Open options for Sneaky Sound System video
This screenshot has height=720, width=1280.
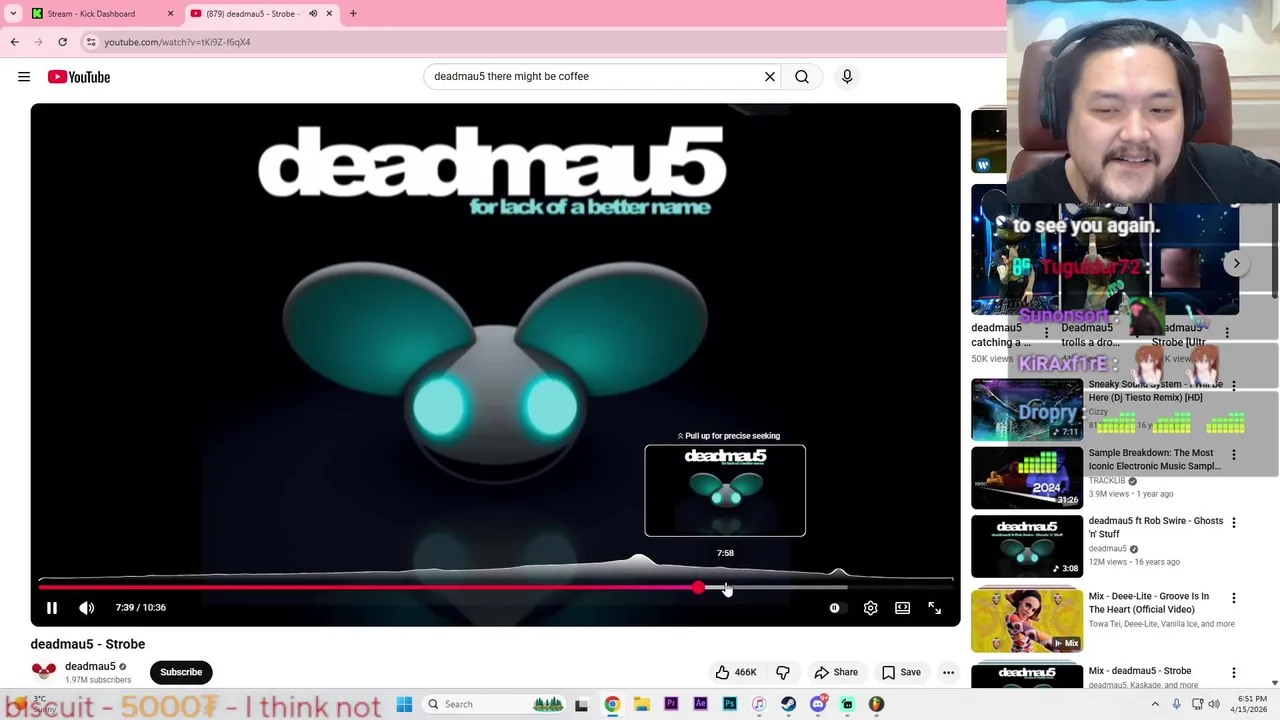coord(1233,386)
